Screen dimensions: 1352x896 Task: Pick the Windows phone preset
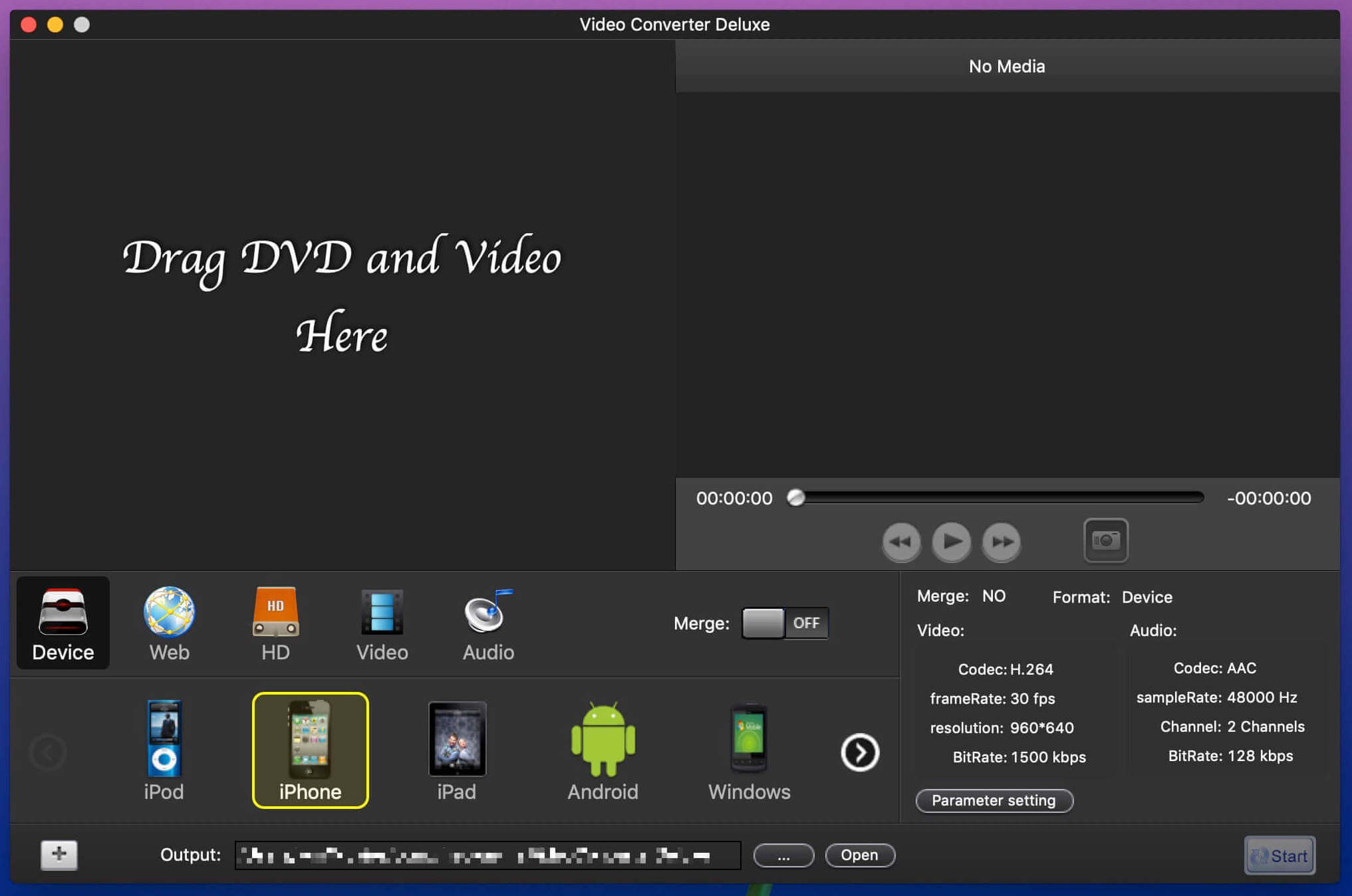749,750
